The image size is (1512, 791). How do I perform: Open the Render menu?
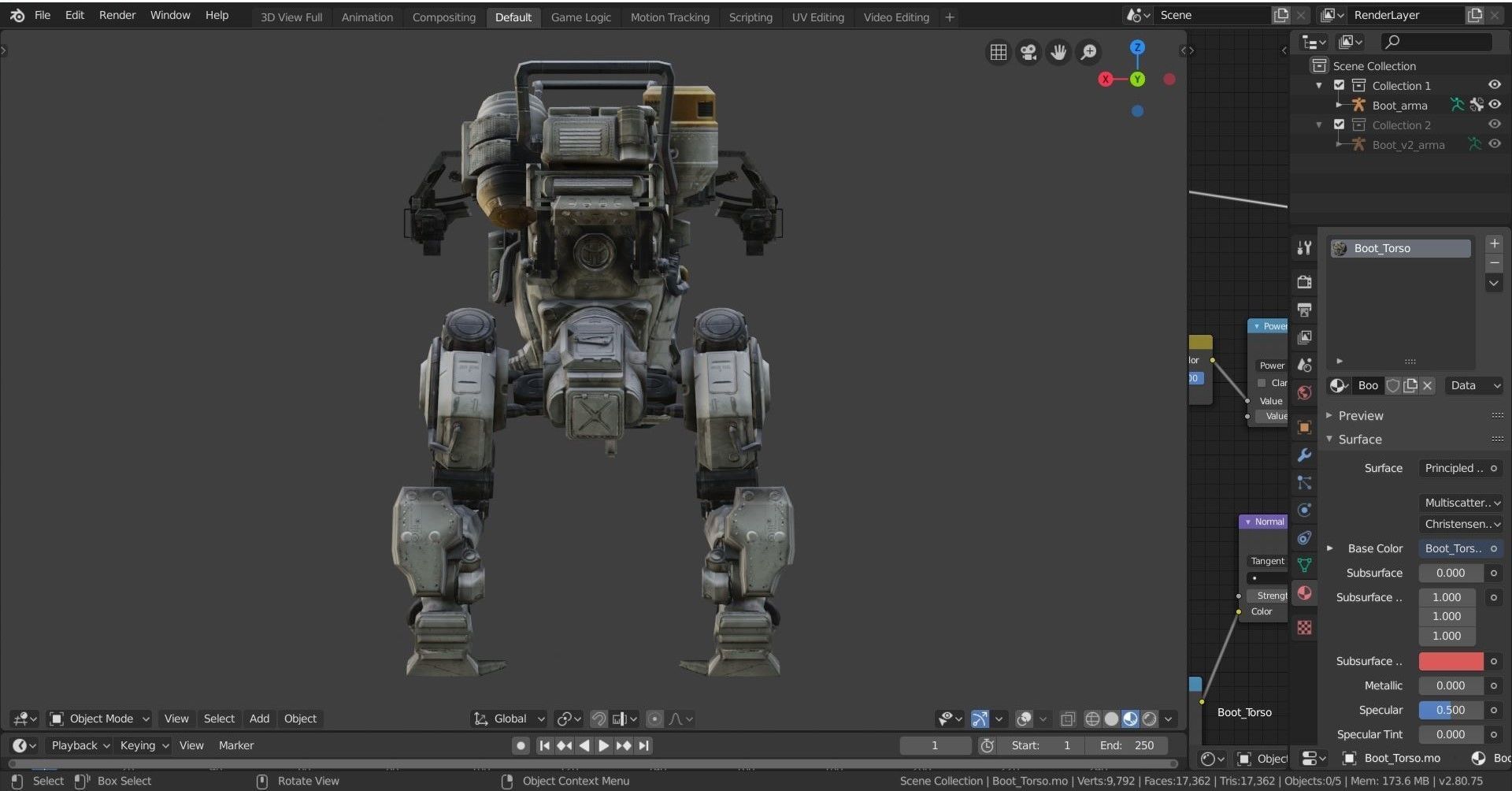(x=117, y=15)
